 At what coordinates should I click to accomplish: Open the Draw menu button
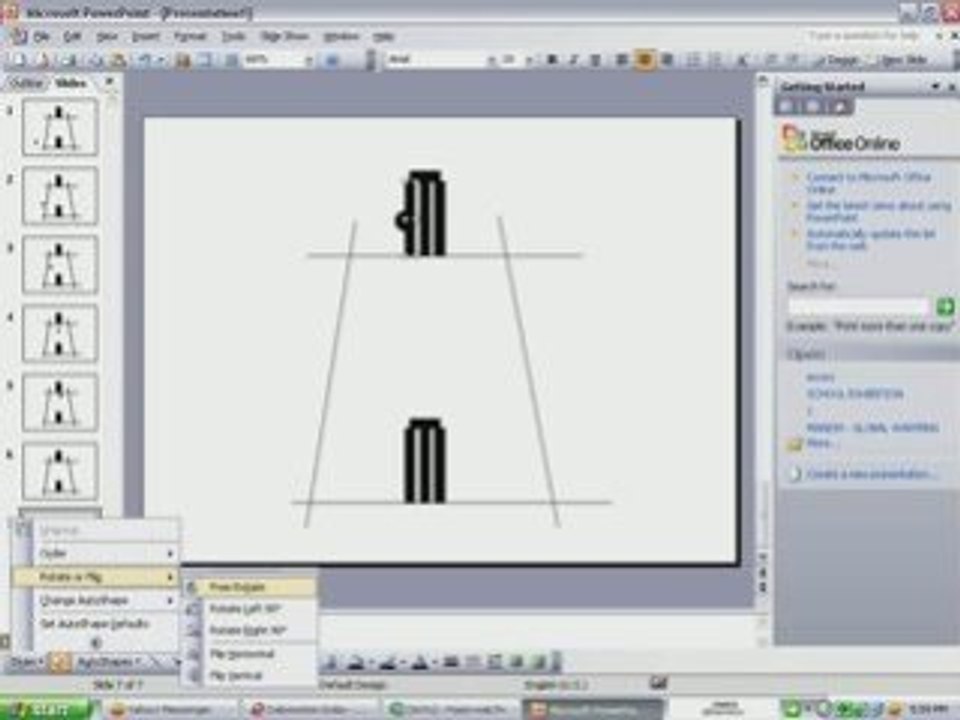coord(26,662)
